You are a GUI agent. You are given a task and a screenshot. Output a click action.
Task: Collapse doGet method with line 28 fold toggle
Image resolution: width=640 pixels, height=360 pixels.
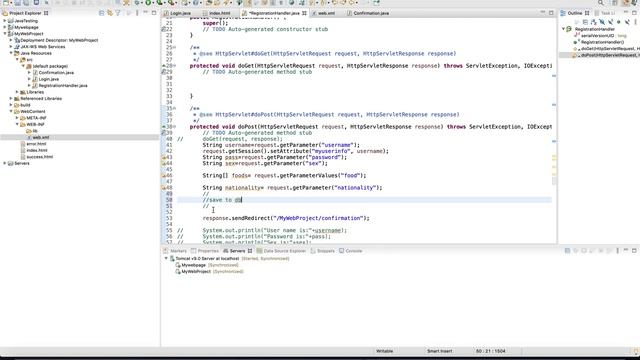[175, 66]
